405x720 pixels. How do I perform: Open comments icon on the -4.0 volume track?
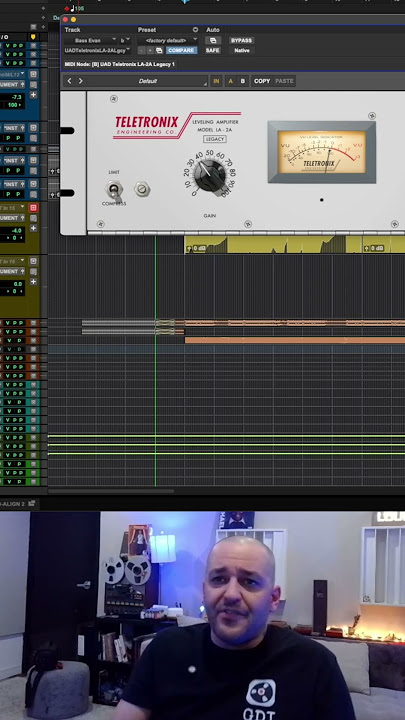[33, 218]
